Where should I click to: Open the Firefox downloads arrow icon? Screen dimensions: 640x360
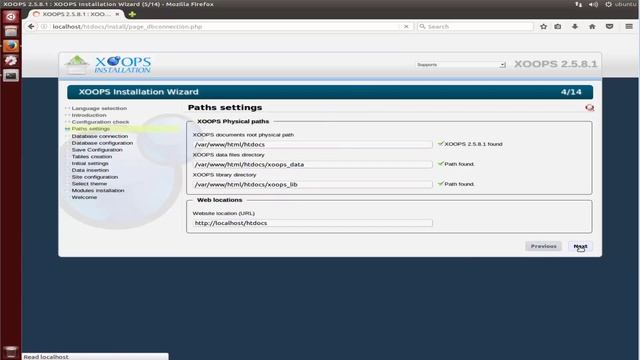575,27
